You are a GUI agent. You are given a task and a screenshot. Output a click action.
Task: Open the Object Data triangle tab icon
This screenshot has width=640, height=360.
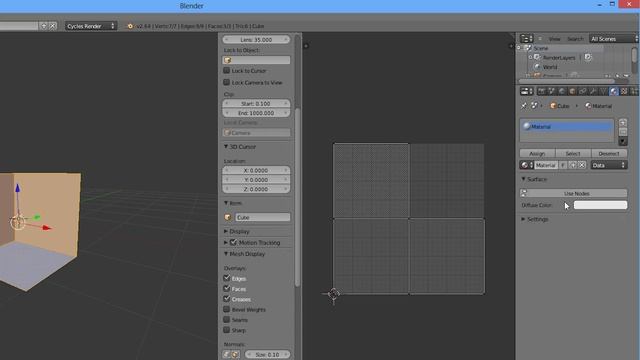[x=603, y=91]
